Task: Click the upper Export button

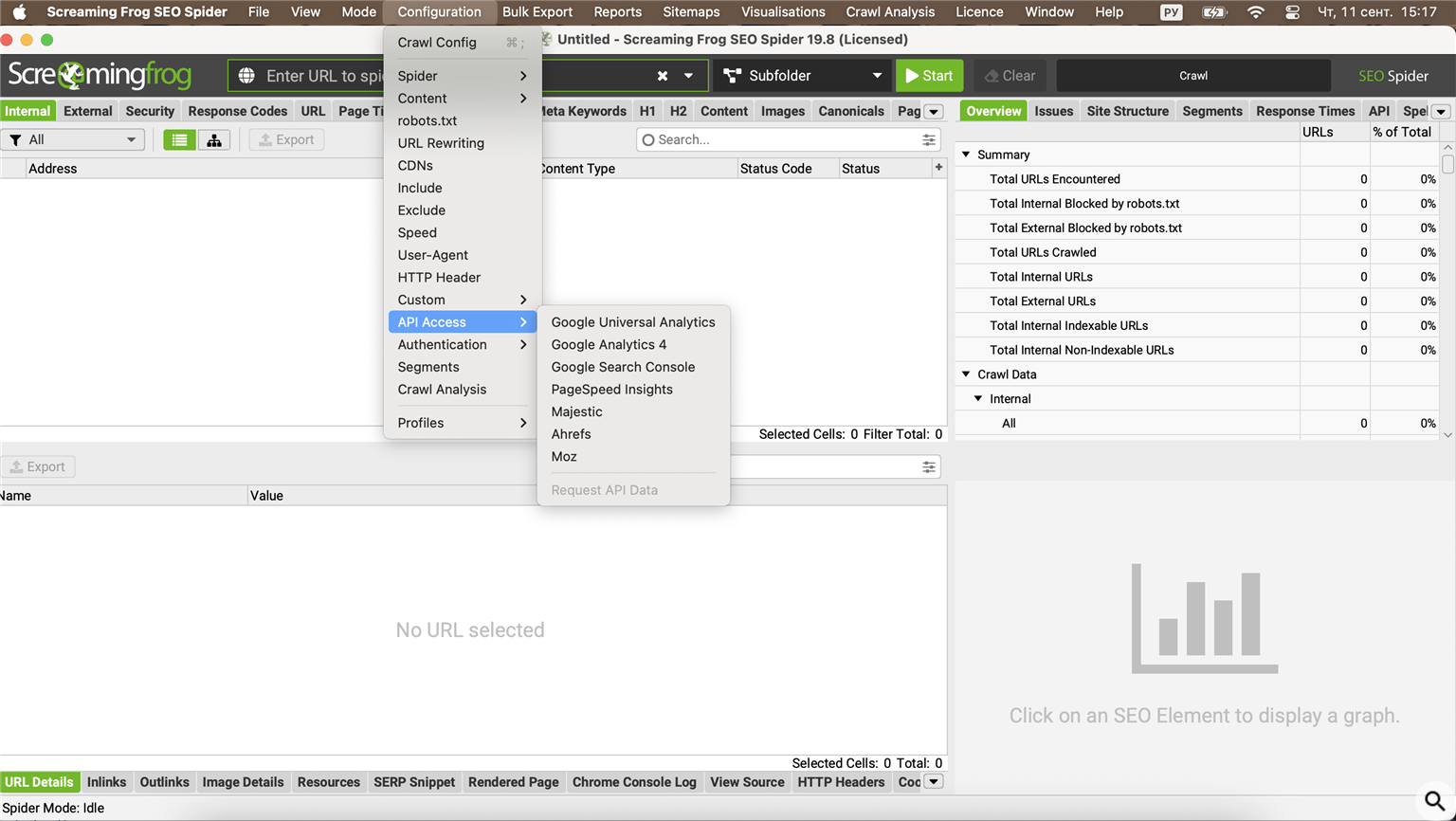Action: (x=286, y=140)
